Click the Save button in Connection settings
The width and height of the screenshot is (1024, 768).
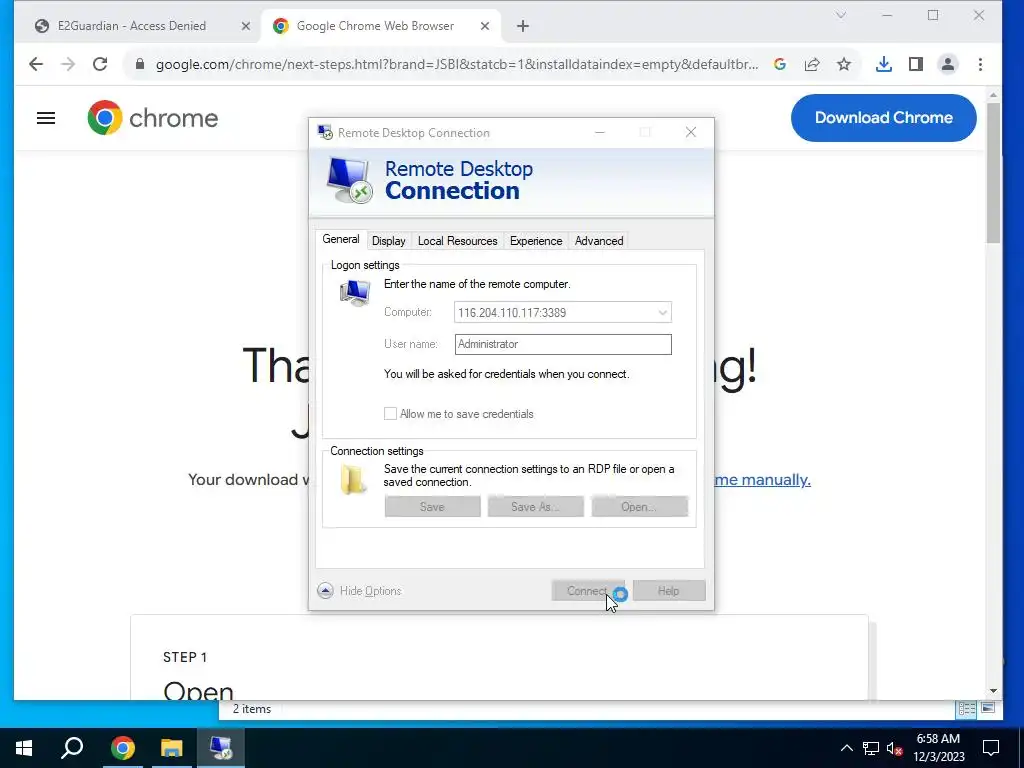tap(432, 507)
